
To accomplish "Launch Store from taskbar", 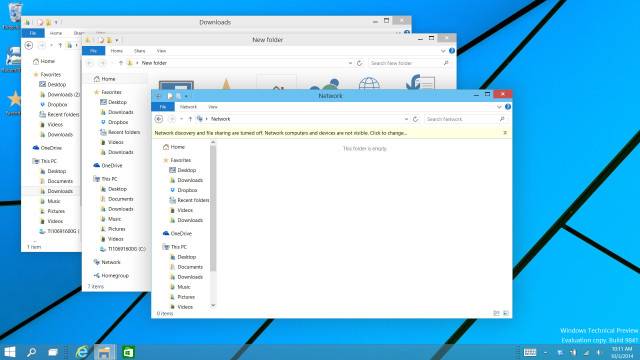I will (x=128, y=352).
